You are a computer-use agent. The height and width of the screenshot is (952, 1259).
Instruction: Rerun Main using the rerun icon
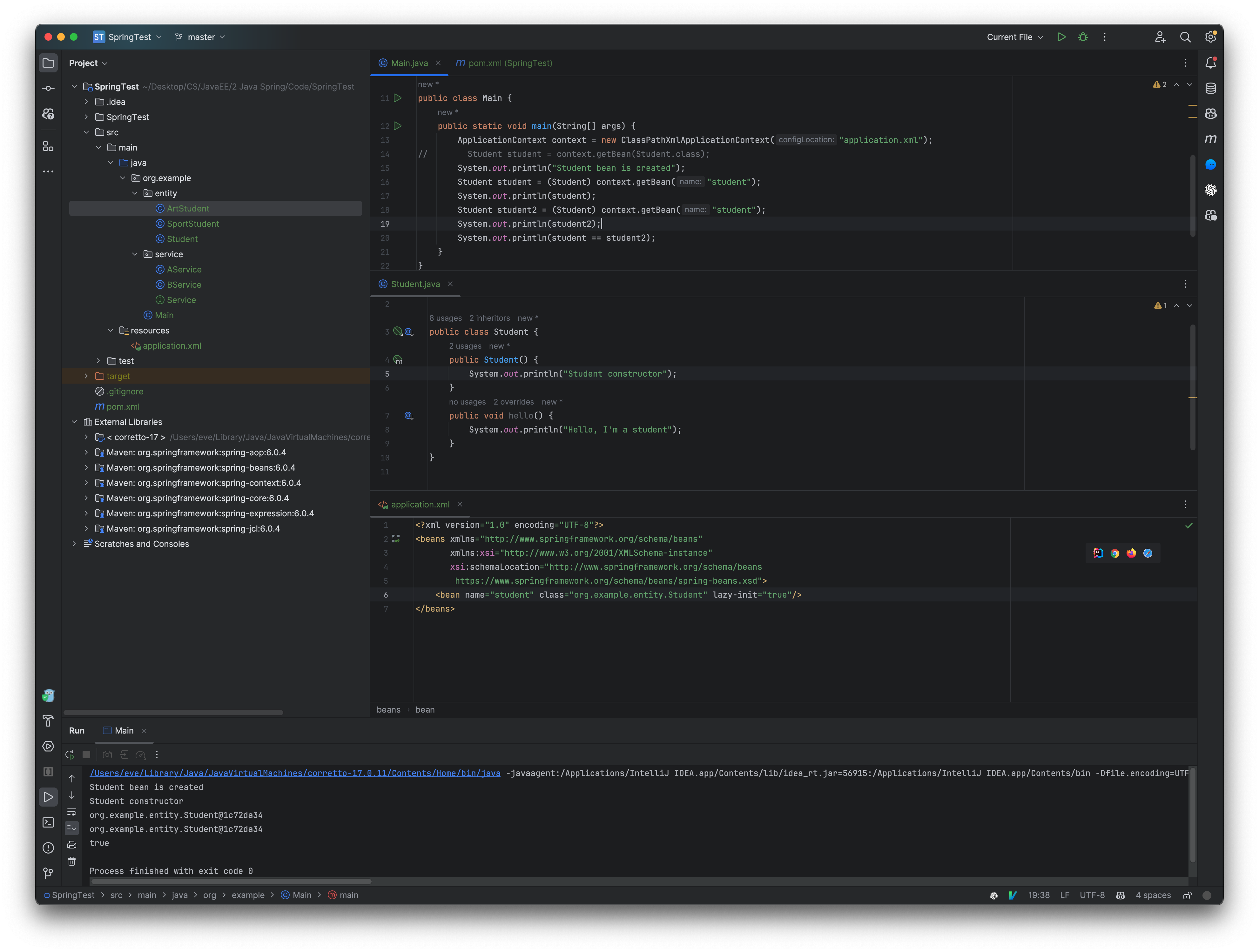pyautogui.click(x=70, y=754)
